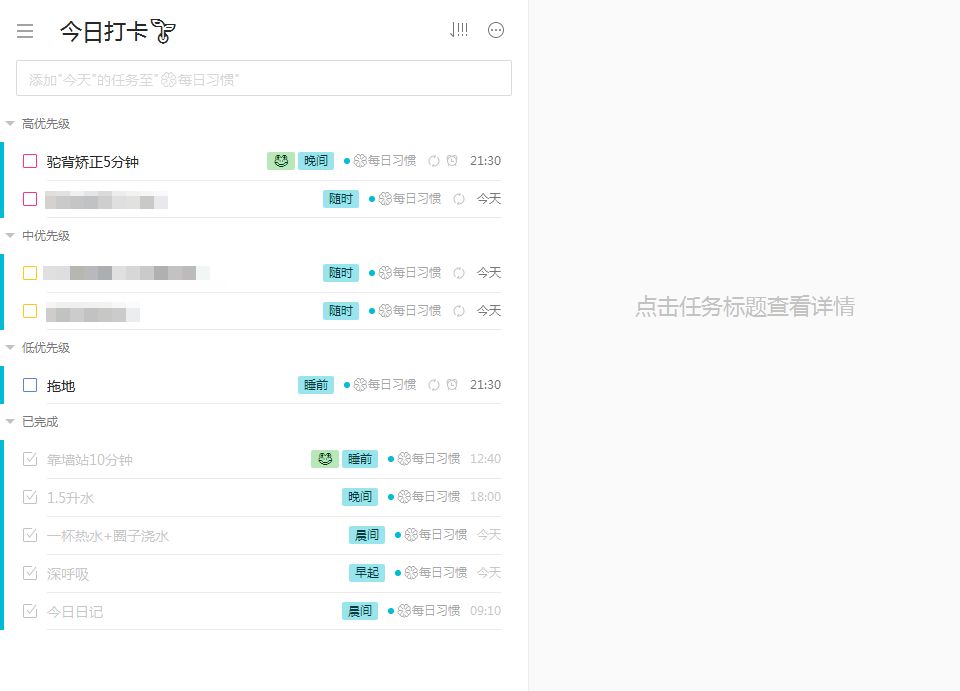Click the 21:30 due time on 拖地
The image size is (960, 691).
tap(485, 385)
